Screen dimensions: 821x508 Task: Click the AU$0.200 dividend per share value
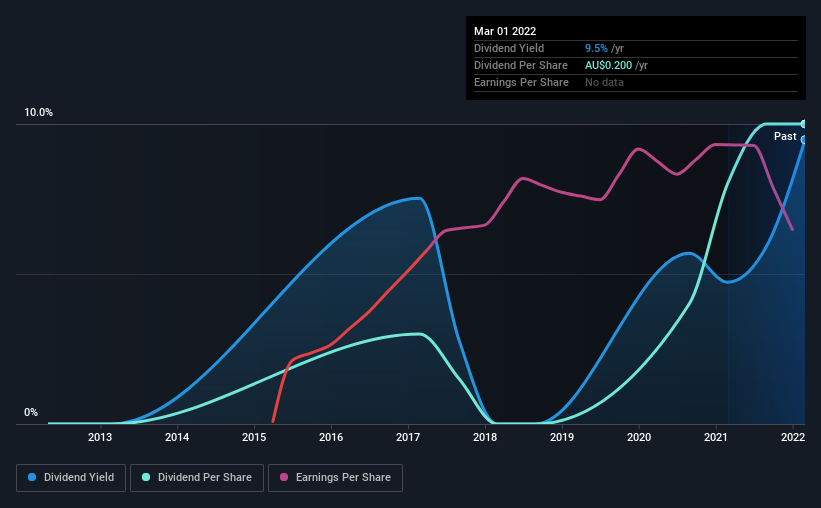click(608, 65)
